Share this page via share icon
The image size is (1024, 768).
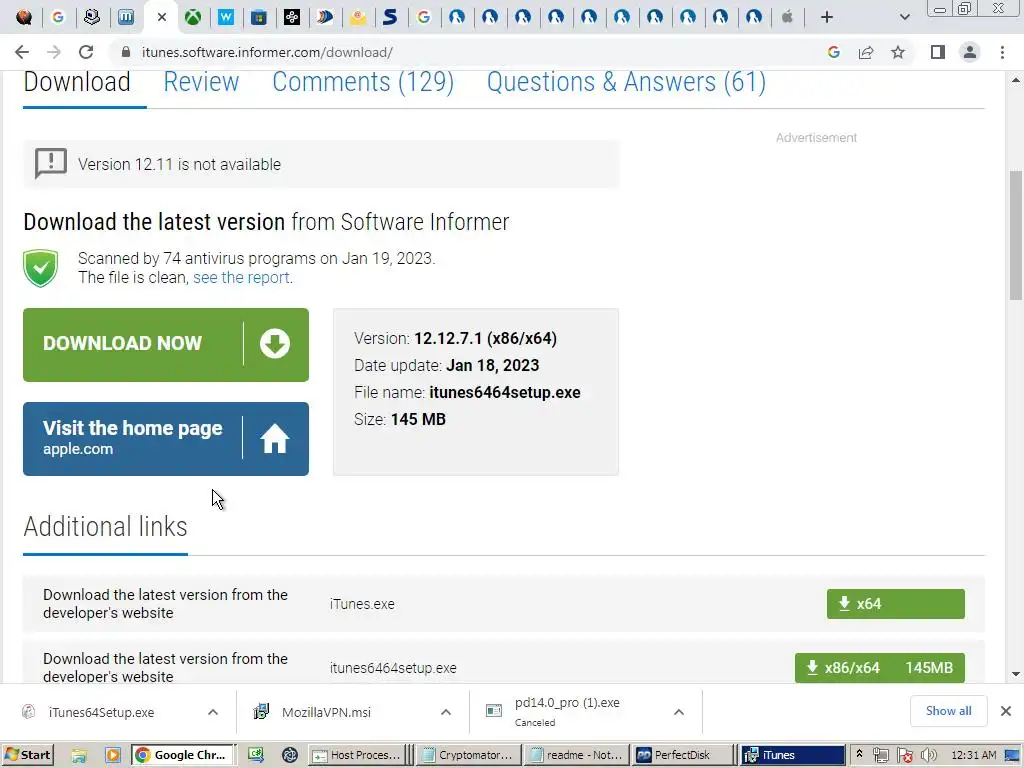coord(866,52)
